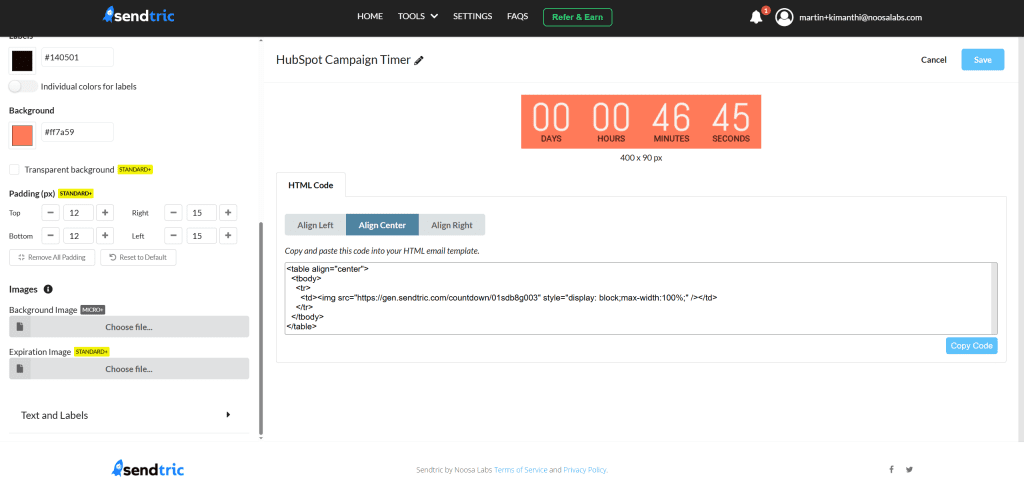
Task: Click the Left padding value field
Action: (201, 236)
